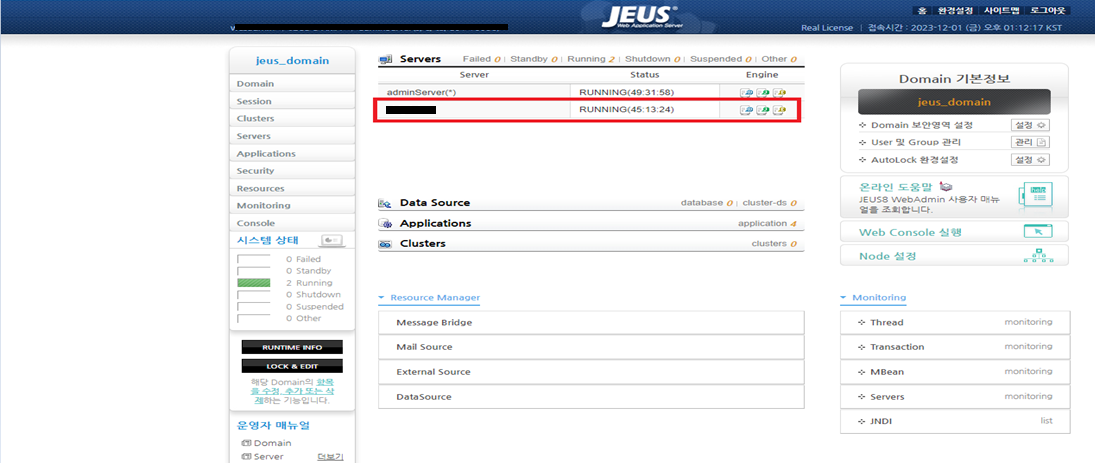Click green engine icon in RUNNING(45:13:24) row
Screen dimensions: 1095x473
click(763, 110)
